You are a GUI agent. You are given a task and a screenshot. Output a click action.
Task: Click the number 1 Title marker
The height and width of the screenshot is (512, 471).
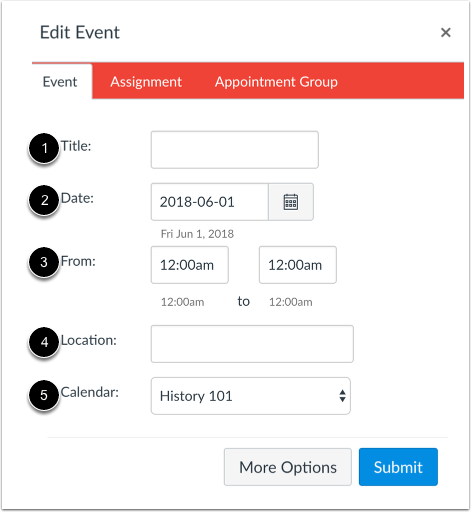click(x=44, y=148)
